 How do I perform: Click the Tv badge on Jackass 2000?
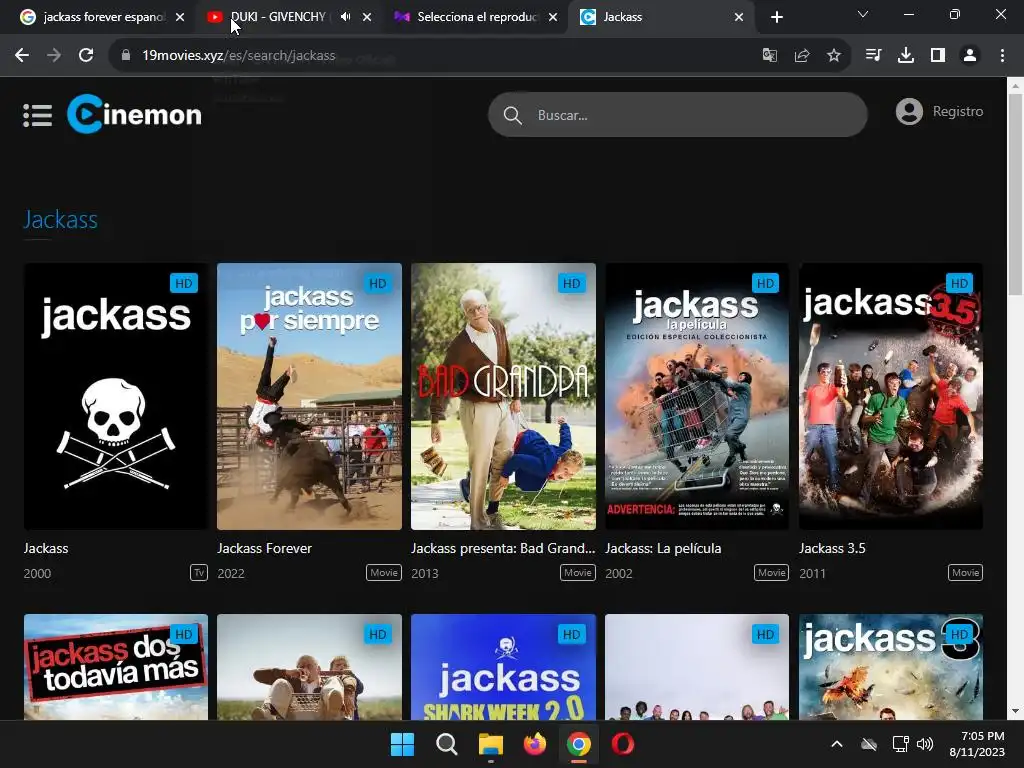tap(199, 573)
